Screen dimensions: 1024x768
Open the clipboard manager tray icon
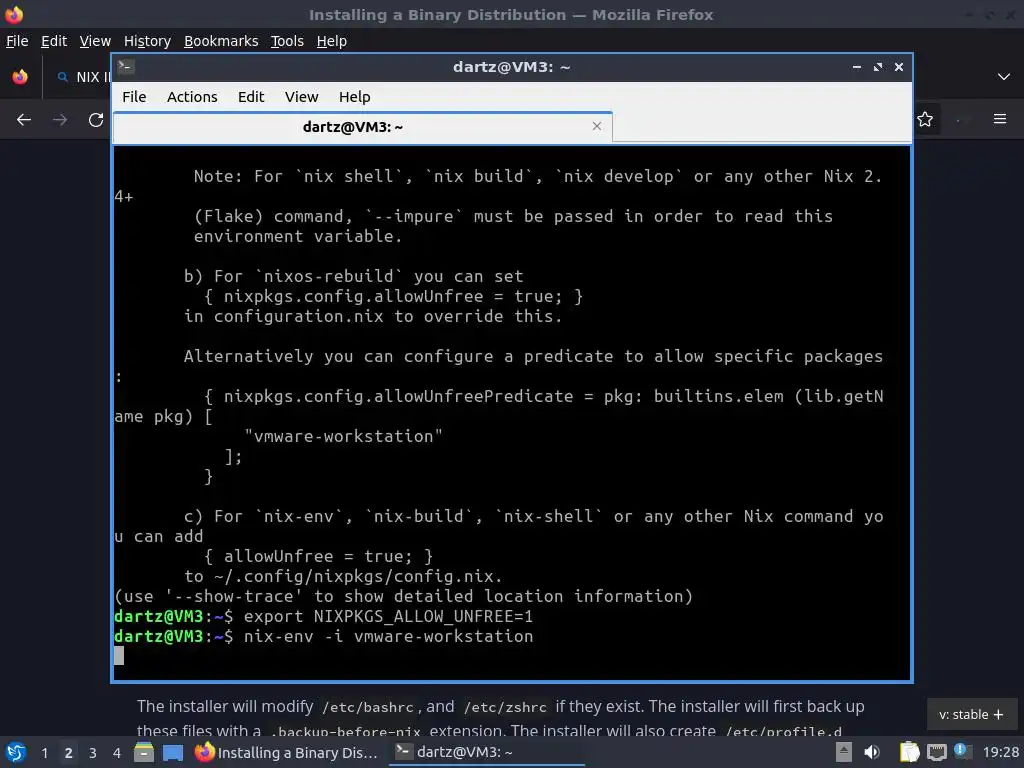[909, 752]
